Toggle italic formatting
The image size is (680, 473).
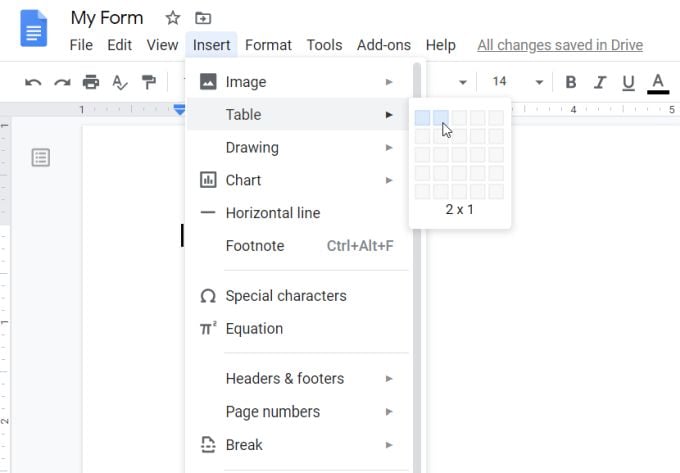click(600, 82)
